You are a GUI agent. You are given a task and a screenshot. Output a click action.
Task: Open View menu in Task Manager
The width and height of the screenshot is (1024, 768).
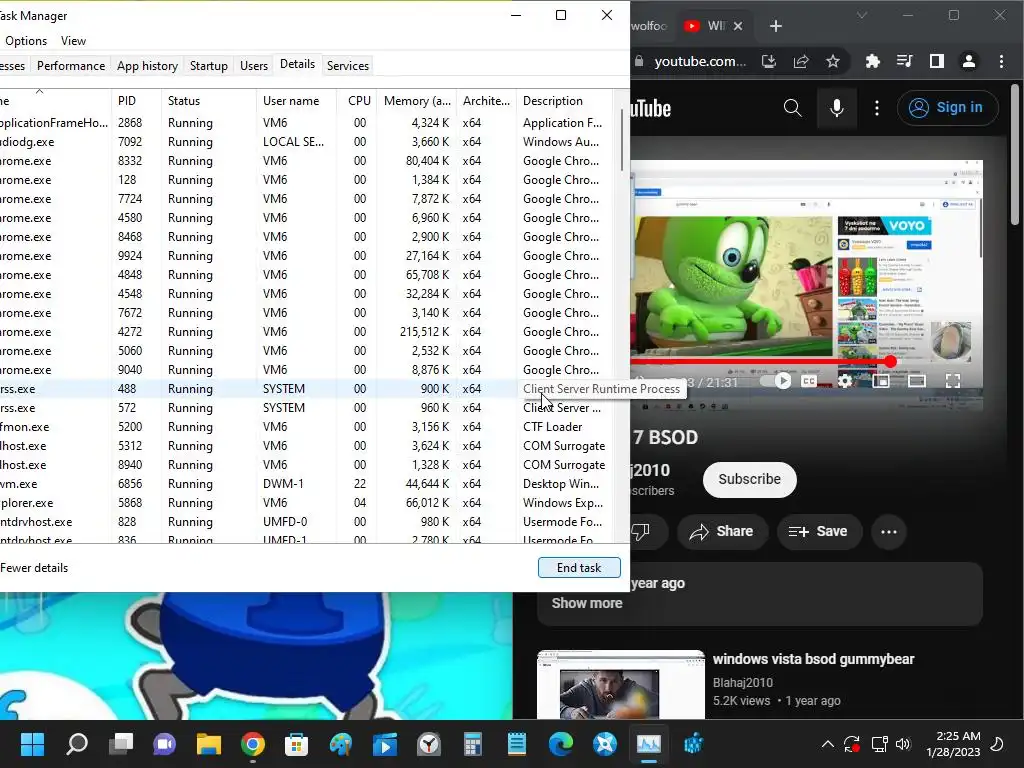pos(73,40)
